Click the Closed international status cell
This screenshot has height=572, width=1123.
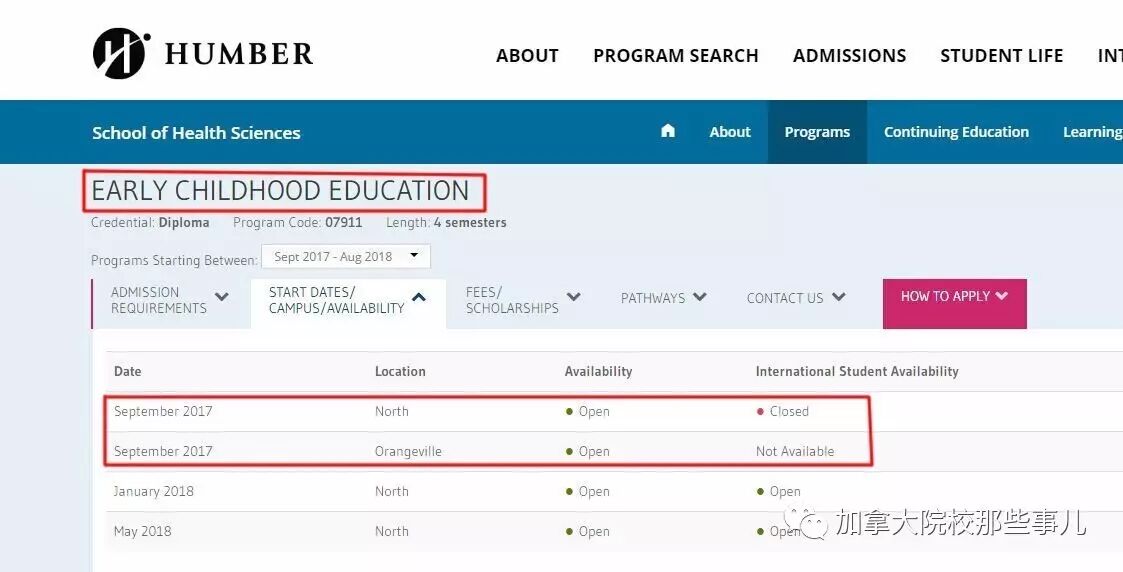click(782, 411)
